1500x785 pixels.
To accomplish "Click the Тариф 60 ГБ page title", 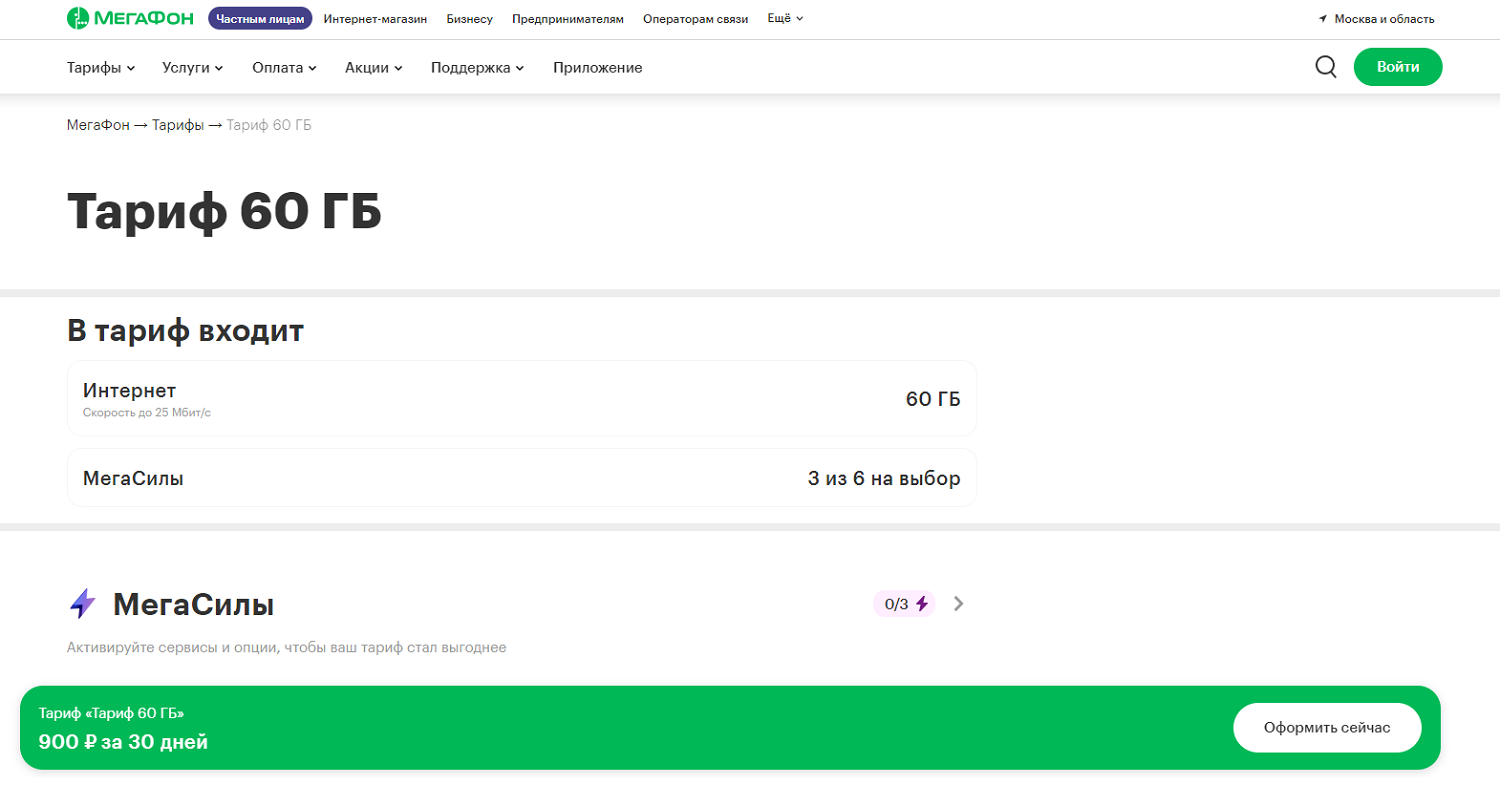I will pyautogui.click(x=225, y=211).
